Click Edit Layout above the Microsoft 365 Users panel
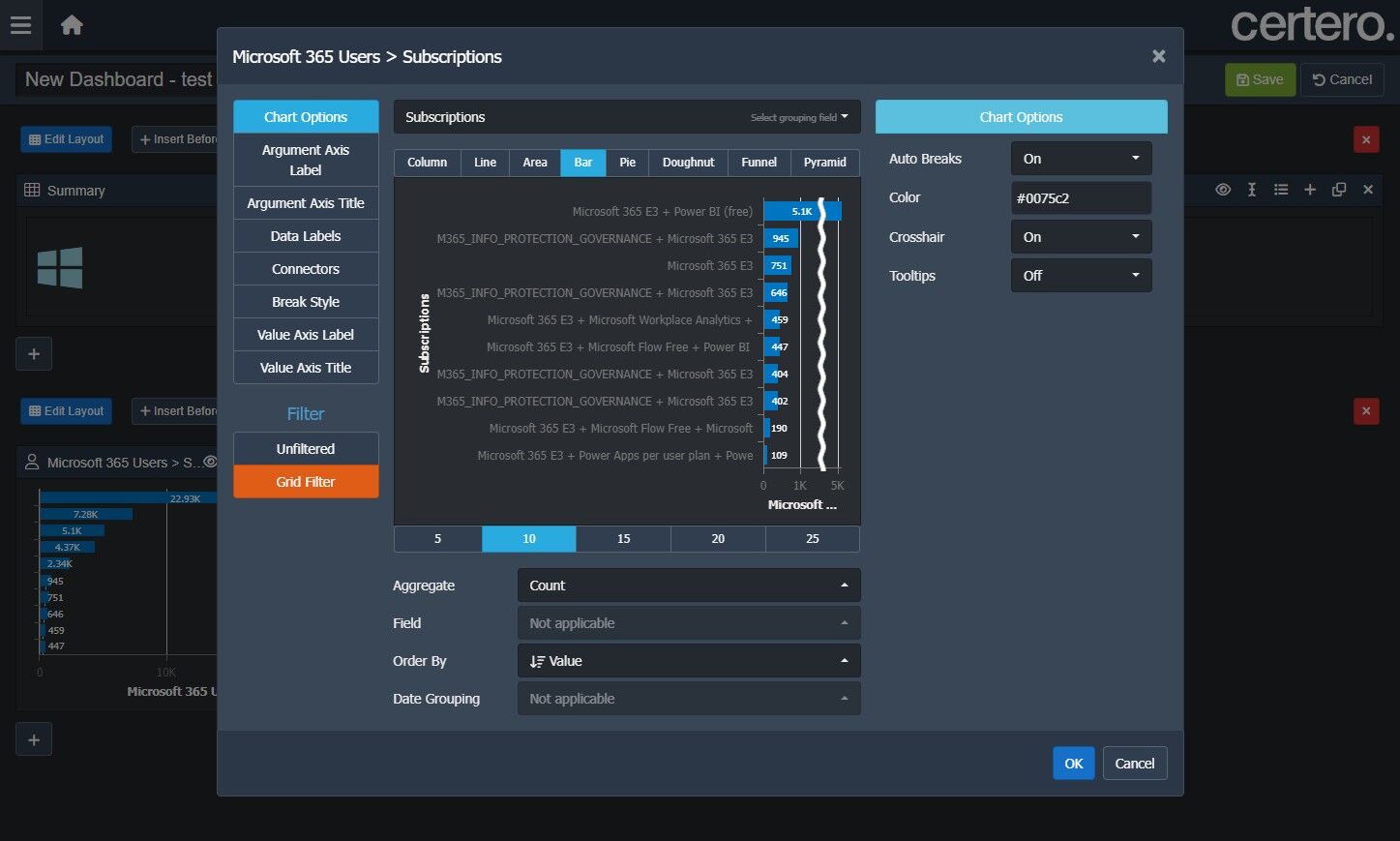 tap(66, 411)
